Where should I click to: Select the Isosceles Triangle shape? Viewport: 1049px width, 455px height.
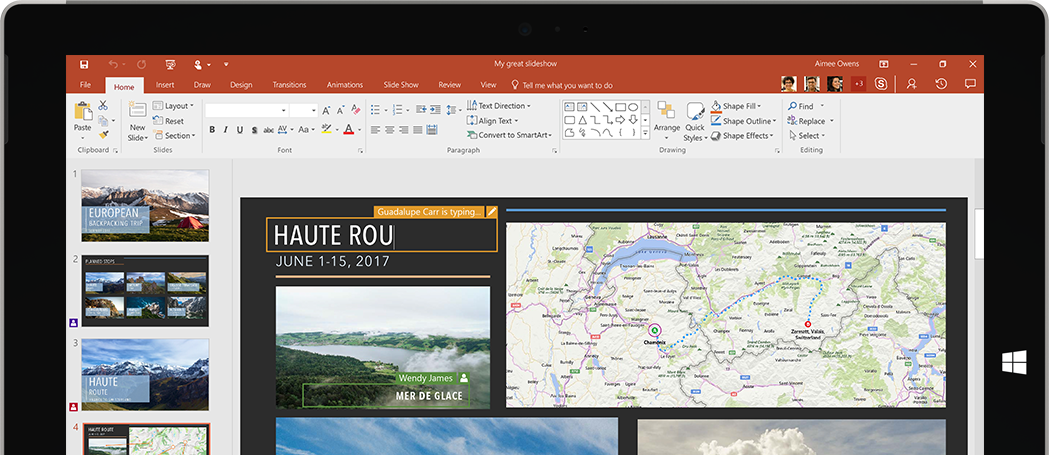click(582, 120)
